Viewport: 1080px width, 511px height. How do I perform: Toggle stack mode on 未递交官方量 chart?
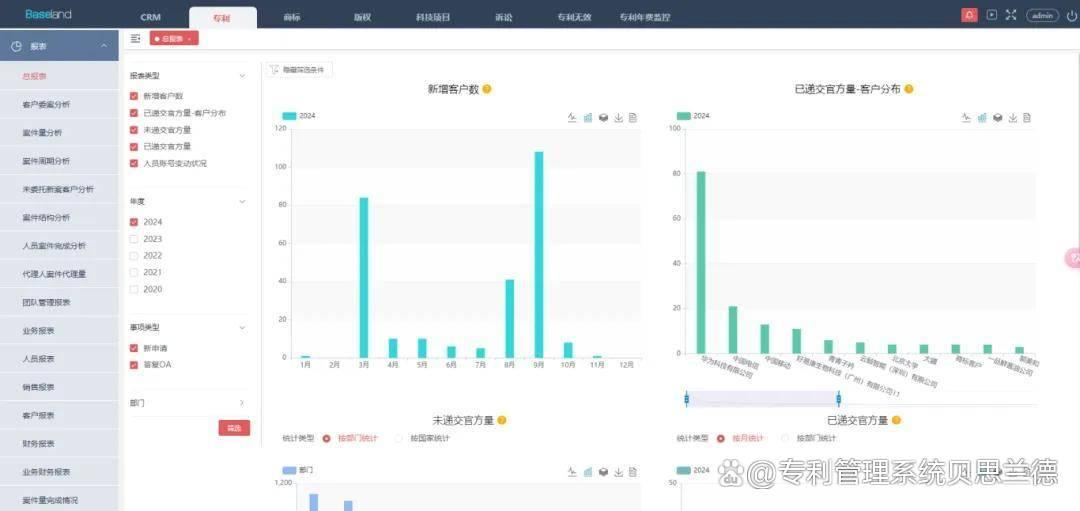[603, 472]
